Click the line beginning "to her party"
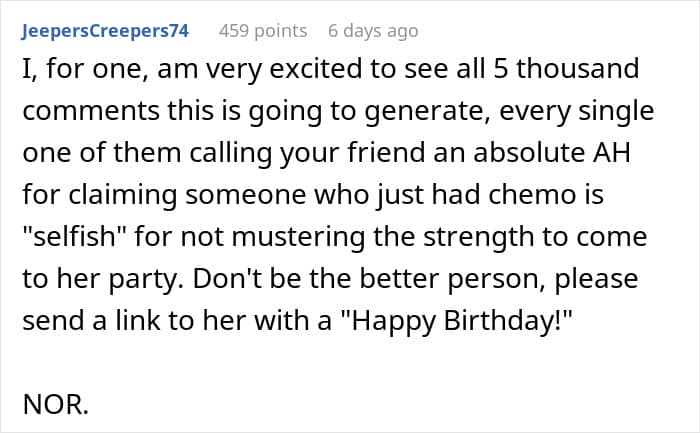This screenshot has height=433, width=700. (x=330, y=279)
